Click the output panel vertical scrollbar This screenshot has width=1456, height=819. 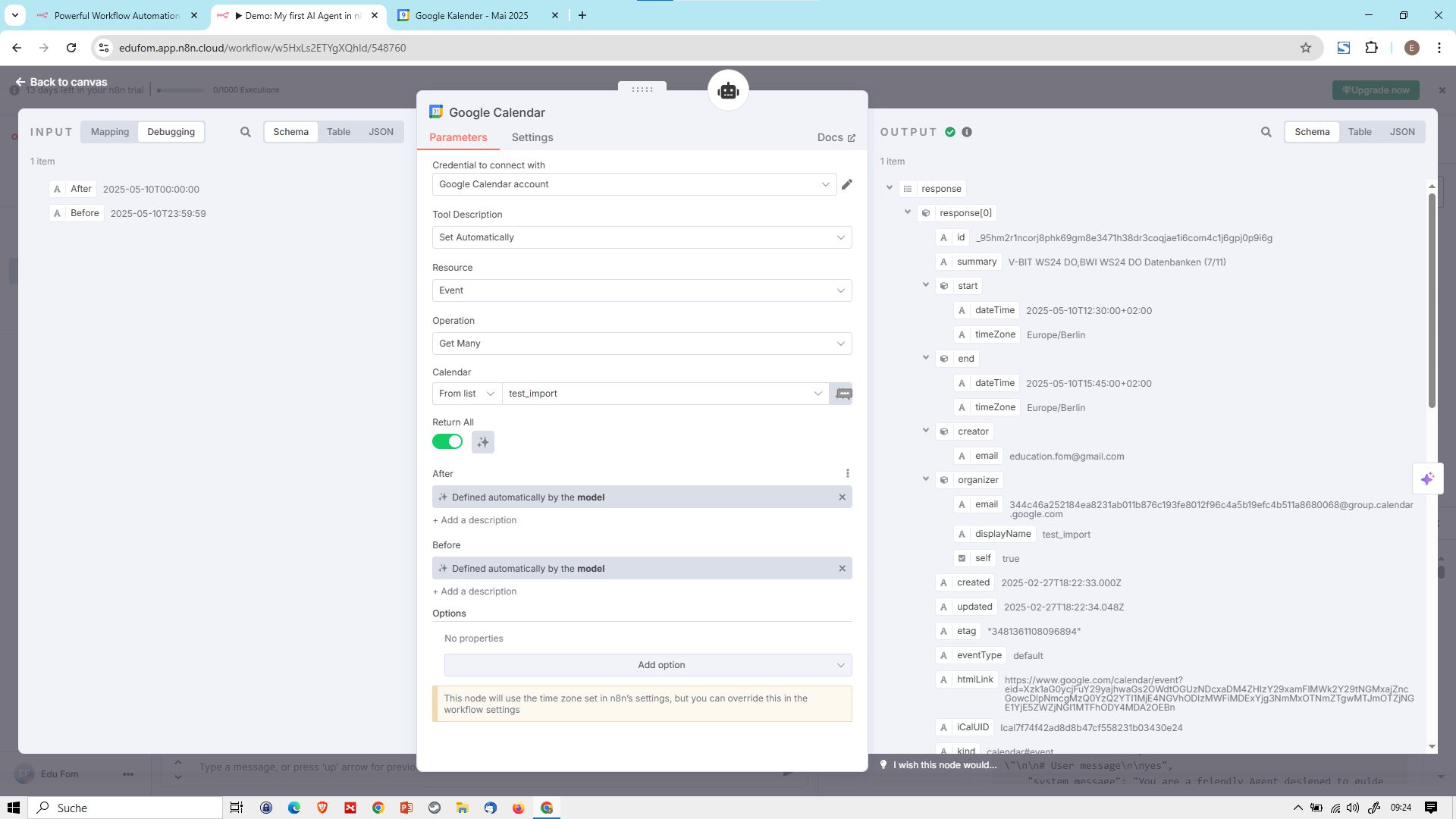point(1432,300)
